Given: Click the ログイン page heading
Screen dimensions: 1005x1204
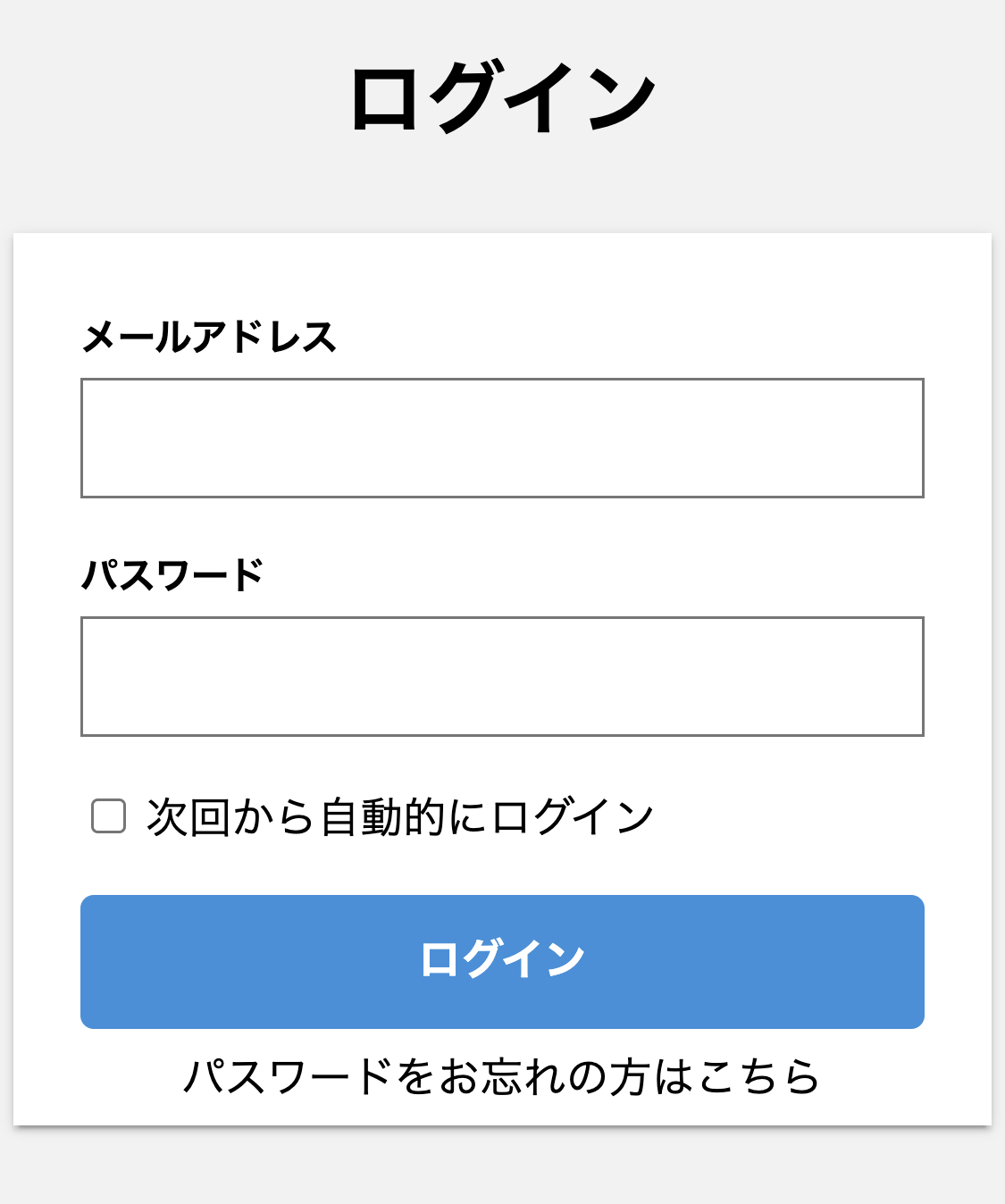Looking at the screenshot, I should [x=502, y=98].
